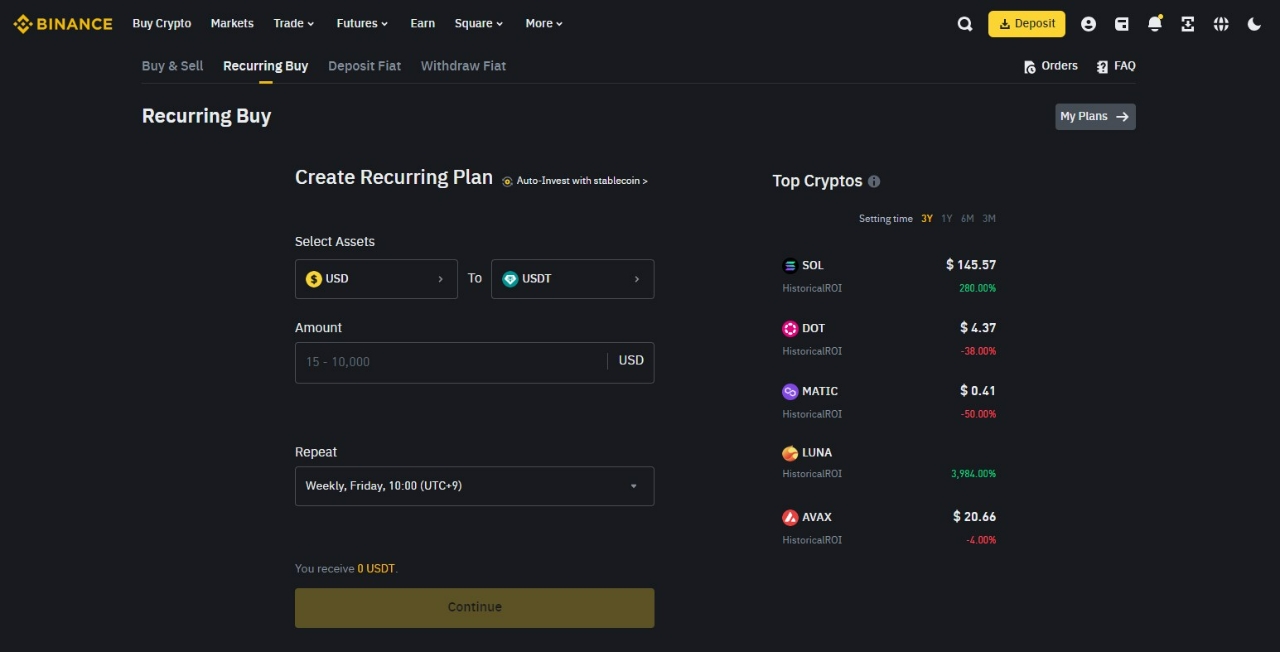Click the "You receive 0 USDT" text
Screen dimensions: 1280x652
[346, 569]
